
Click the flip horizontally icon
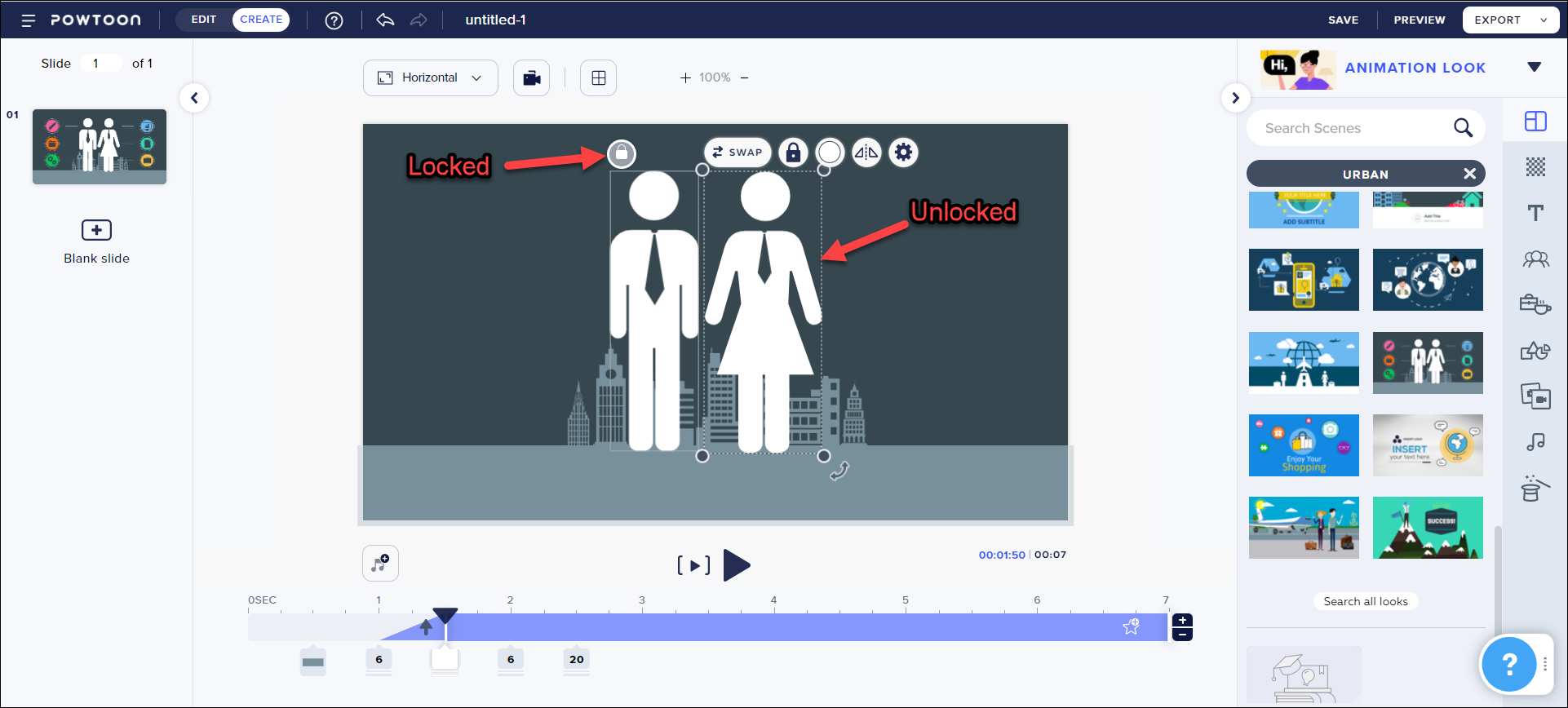(x=866, y=153)
